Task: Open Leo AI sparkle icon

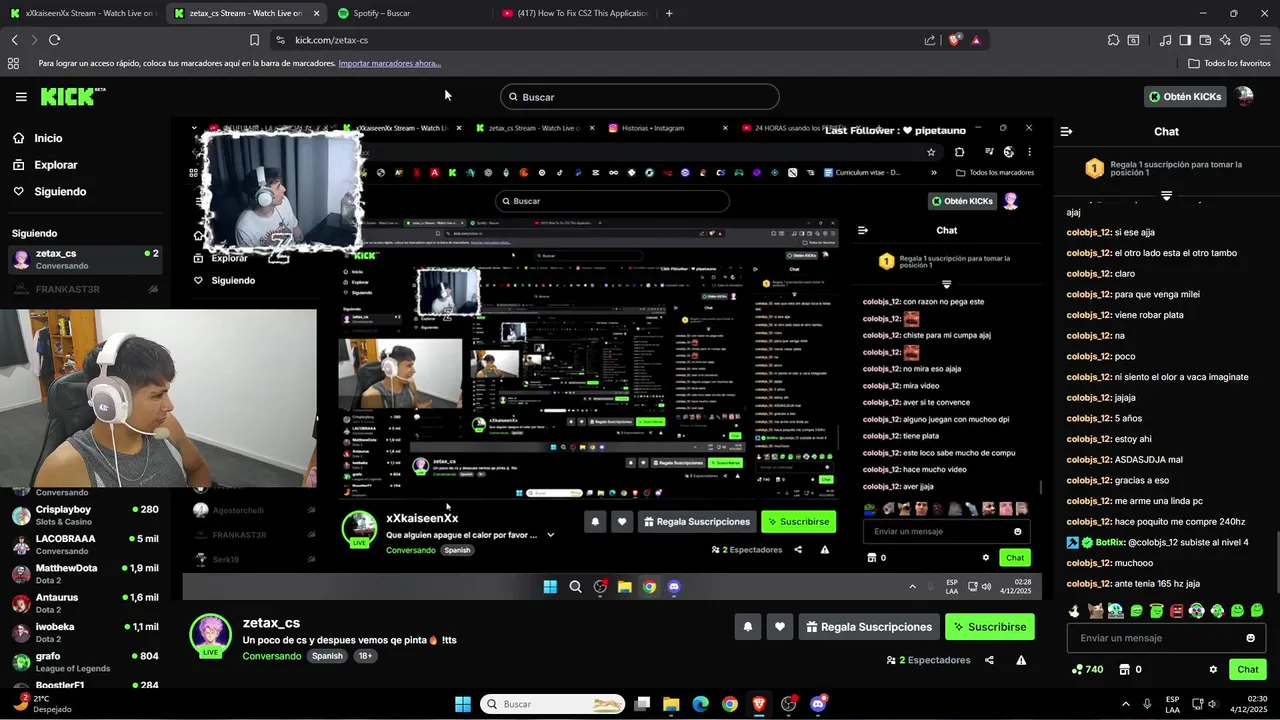Action: click(1225, 40)
